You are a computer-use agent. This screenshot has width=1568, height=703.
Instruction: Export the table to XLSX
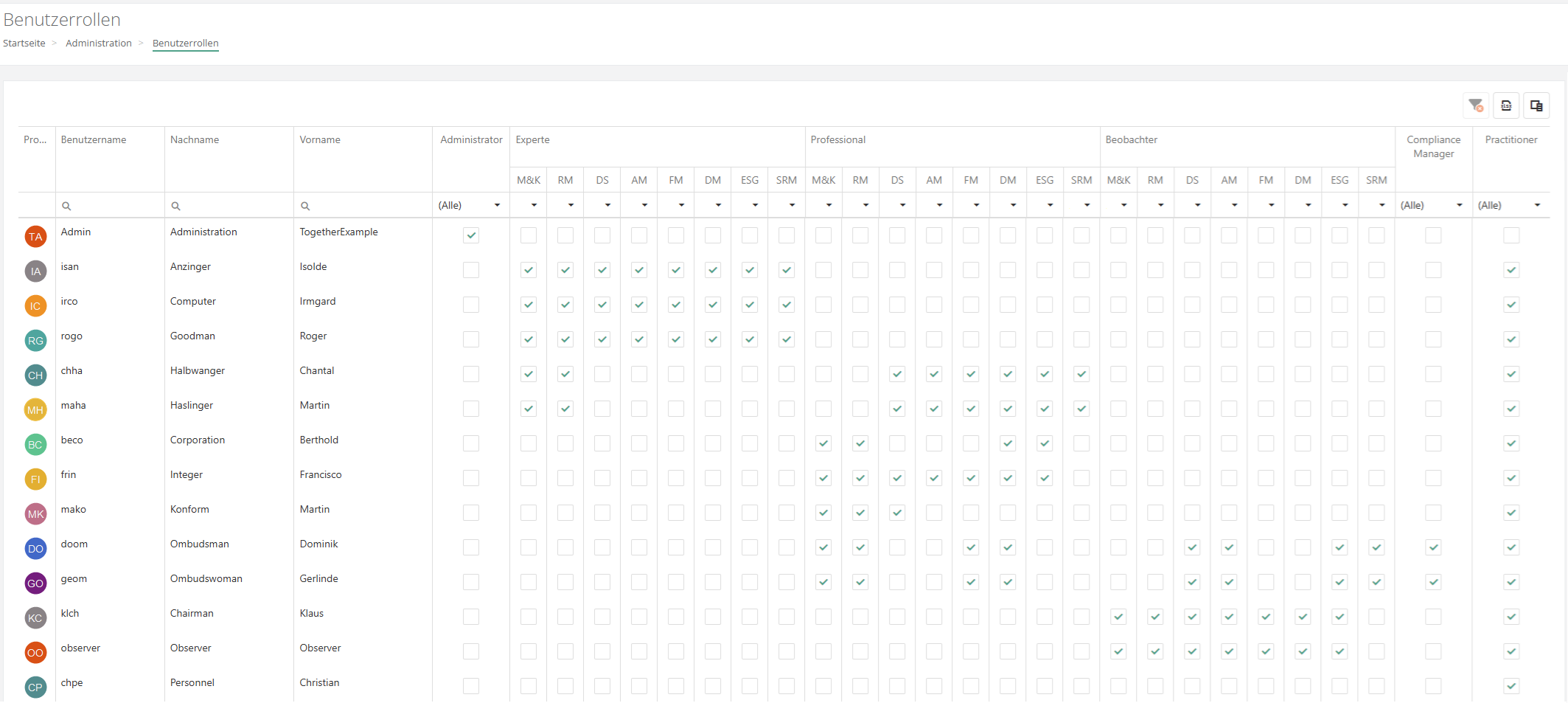pyautogui.click(x=1506, y=105)
